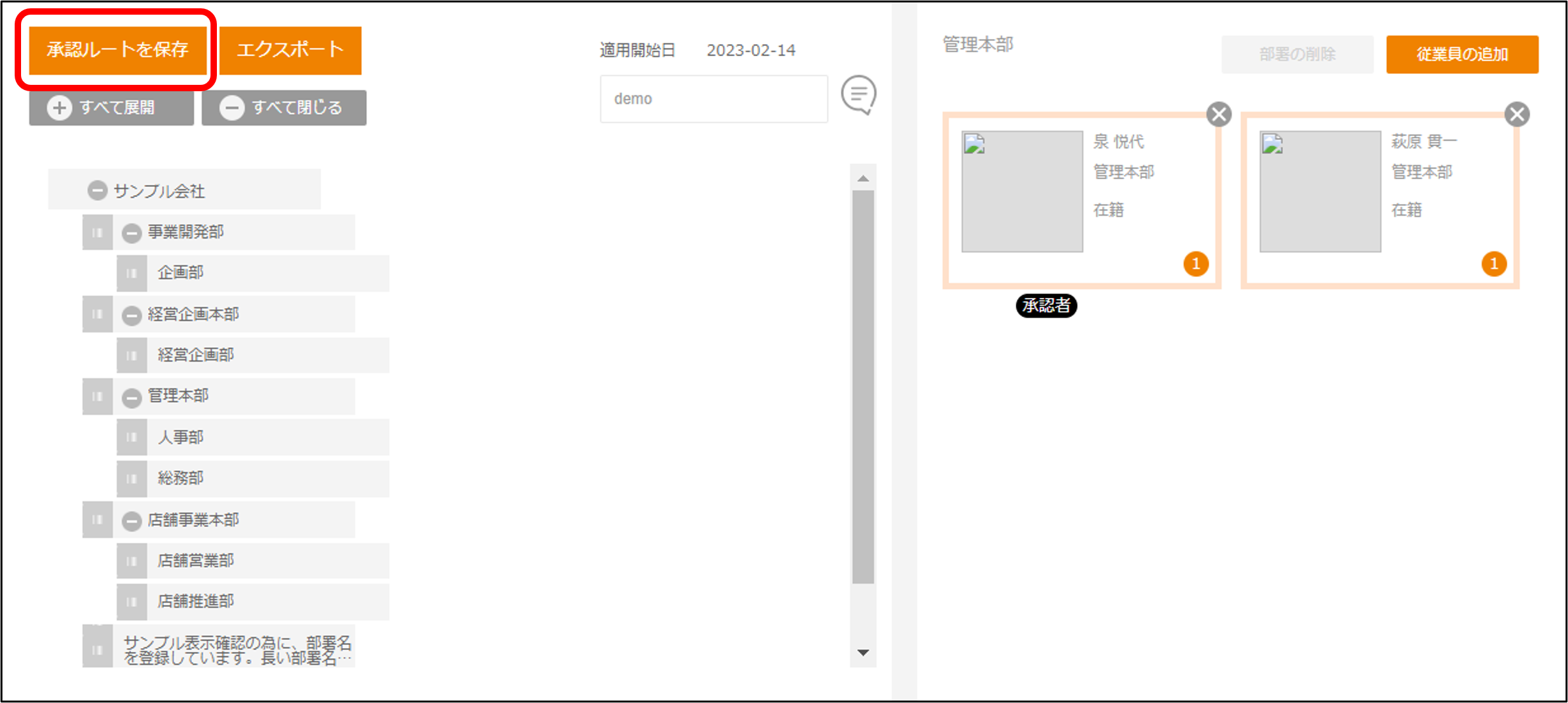Click drag handle of 事業開発部 row
The image size is (1568, 703).
(x=98, y=232)
